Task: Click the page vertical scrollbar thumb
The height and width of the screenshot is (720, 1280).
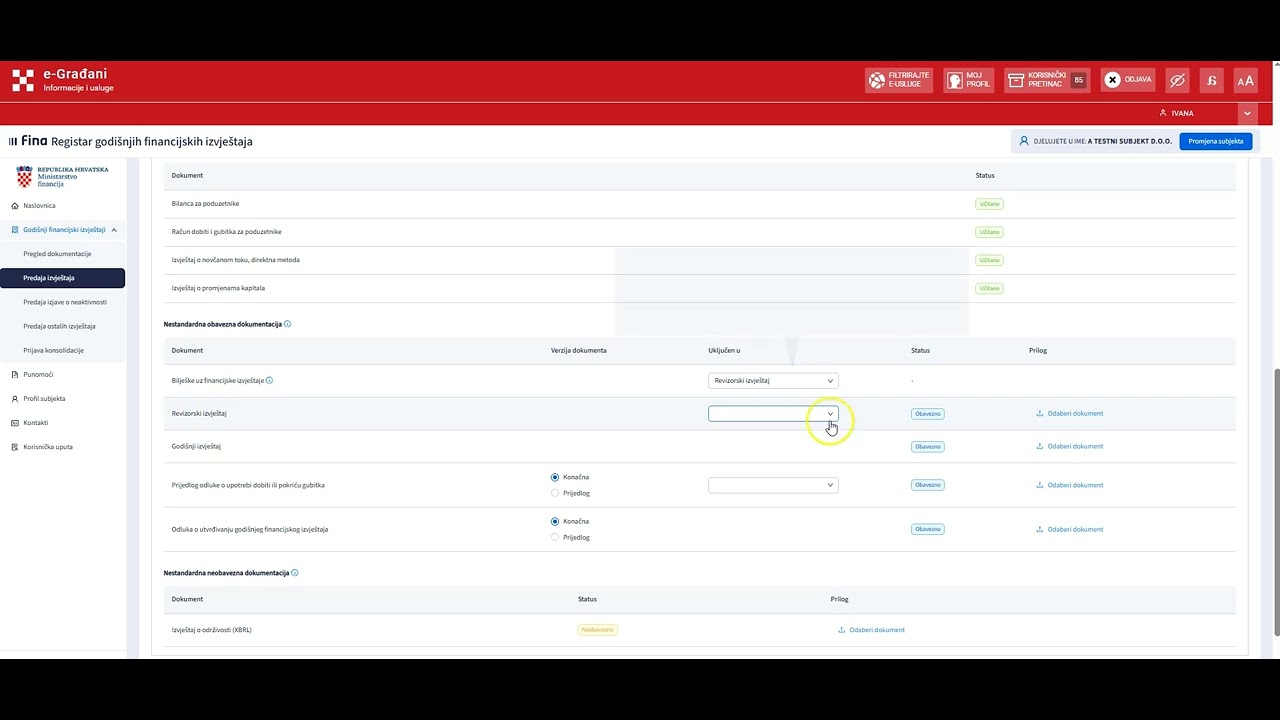Action: [x=1275, y=500]
